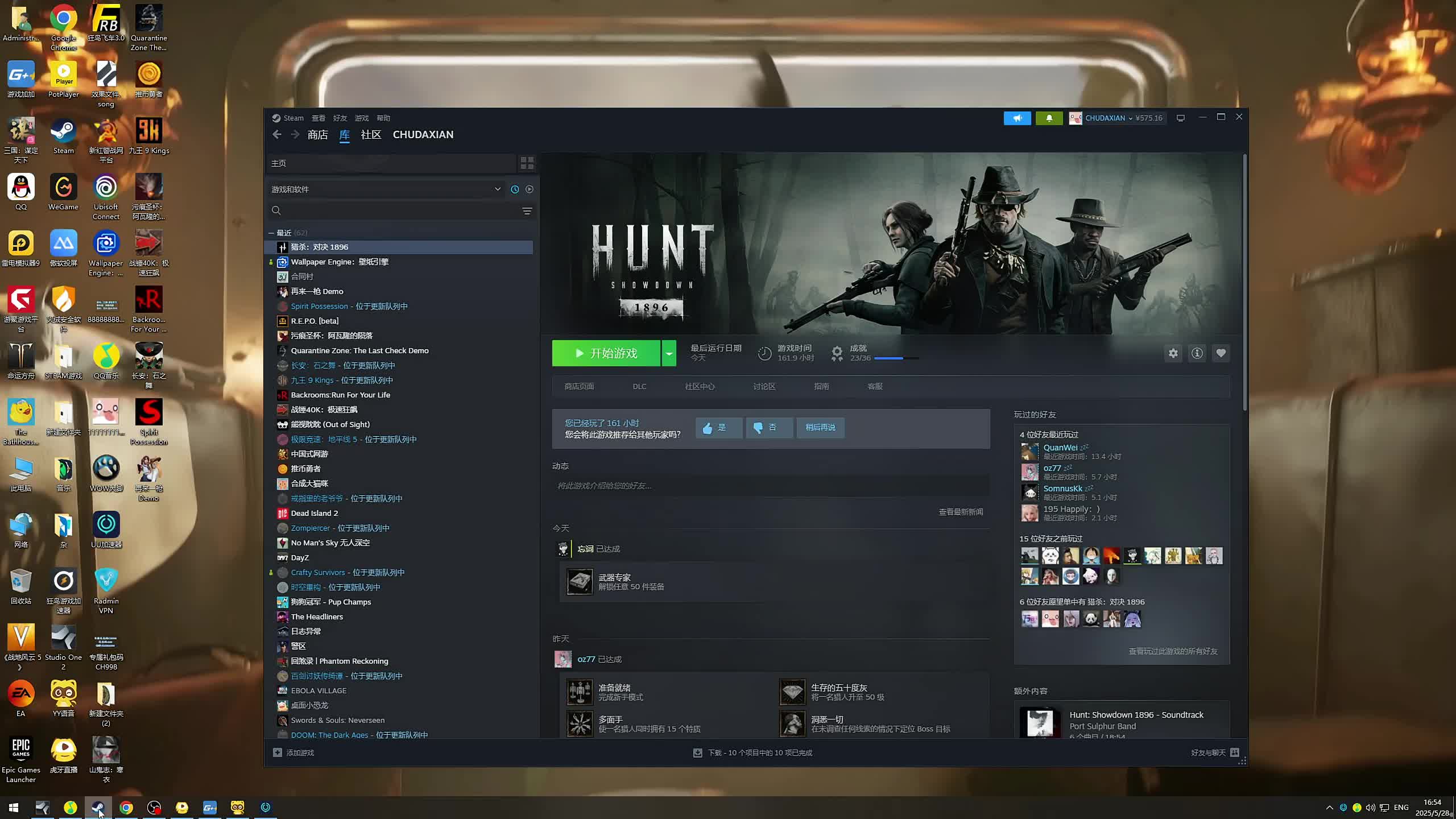Screen dimensions: 1456x819
Task: Start the game with 开始游戏
Action: [606, 353]
